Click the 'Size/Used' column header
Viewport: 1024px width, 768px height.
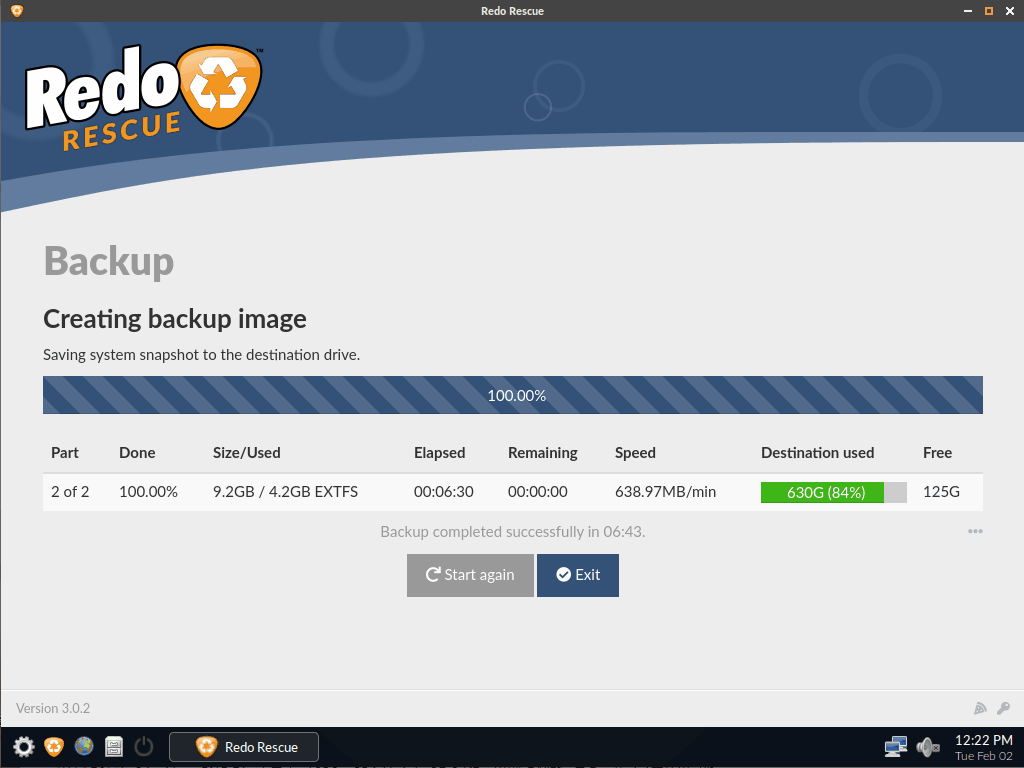pyautogui.click(x=247, y=453)
